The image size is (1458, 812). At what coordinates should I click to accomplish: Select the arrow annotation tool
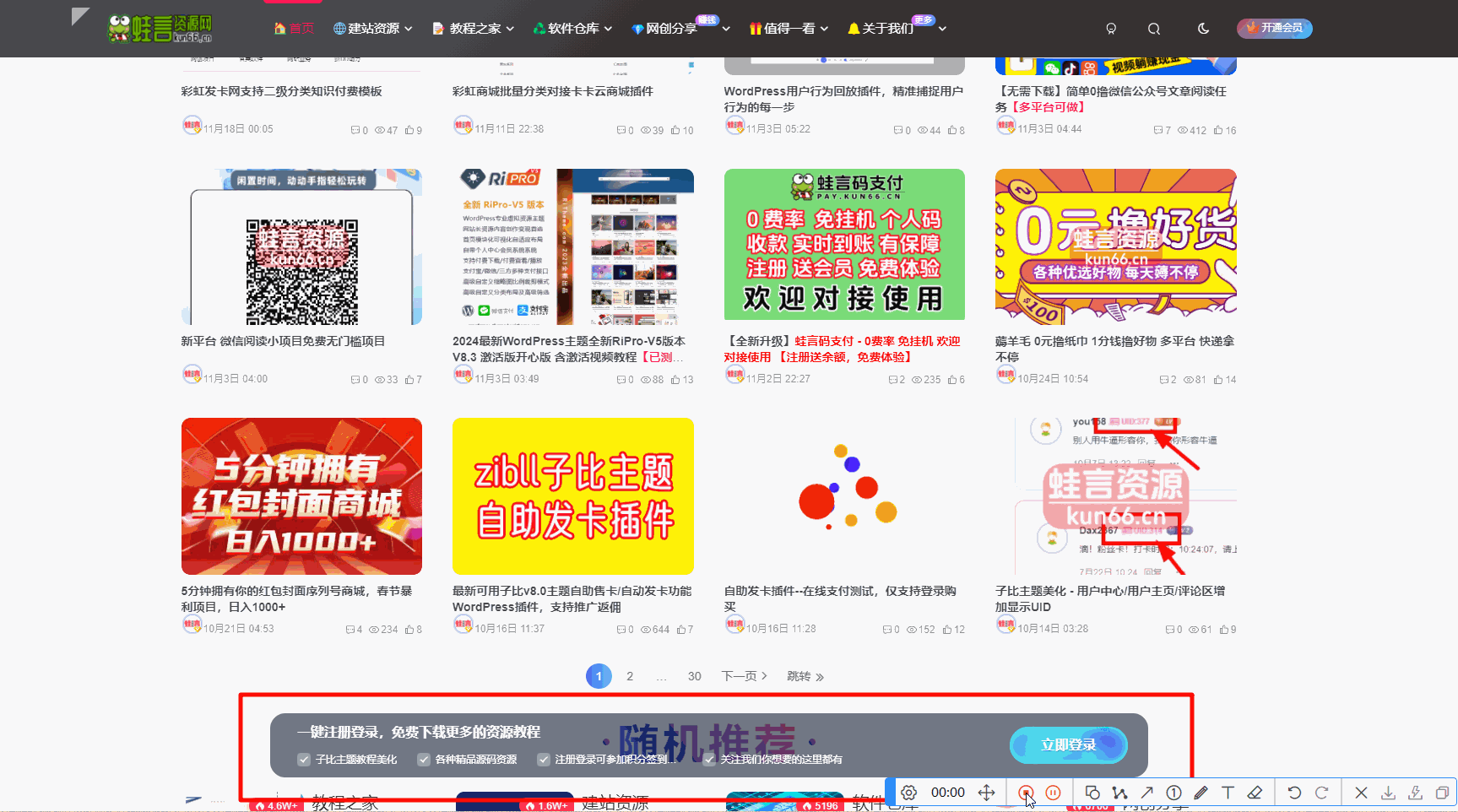coord(1147,792)
